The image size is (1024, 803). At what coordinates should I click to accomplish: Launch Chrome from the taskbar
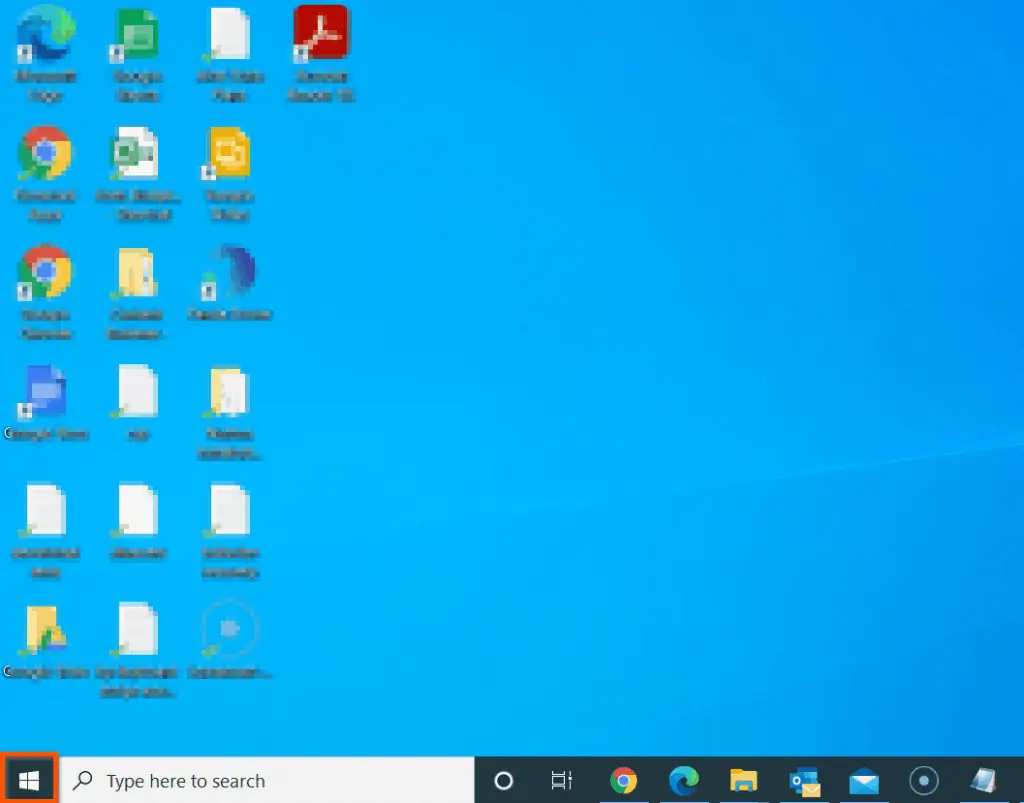[624, 780]
